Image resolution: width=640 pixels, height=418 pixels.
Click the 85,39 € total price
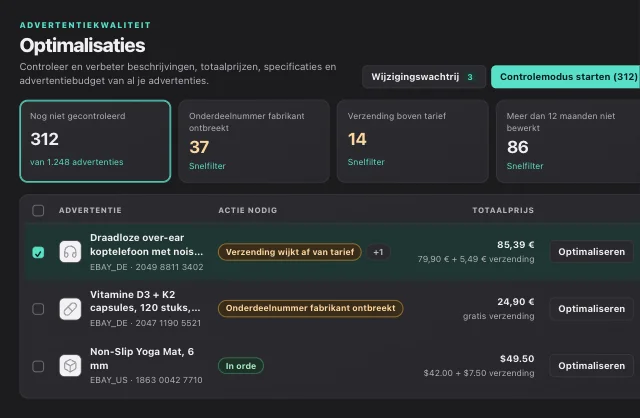click(x=516, y=245)
